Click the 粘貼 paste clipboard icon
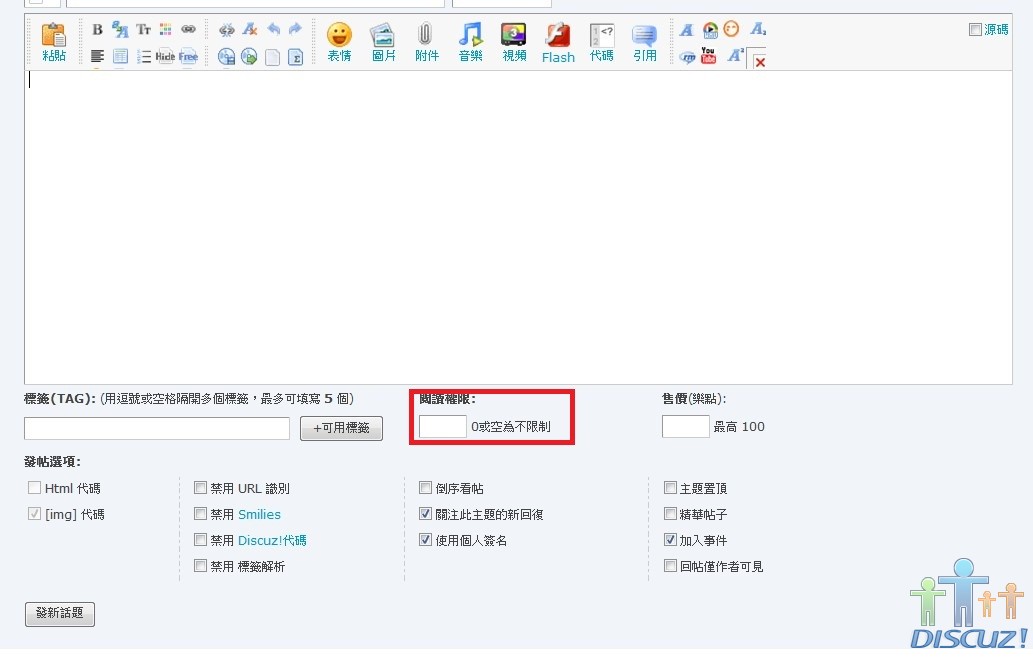Image resolution: width=1033 pixels, height=658 pixels. click(x=53, y=35)
